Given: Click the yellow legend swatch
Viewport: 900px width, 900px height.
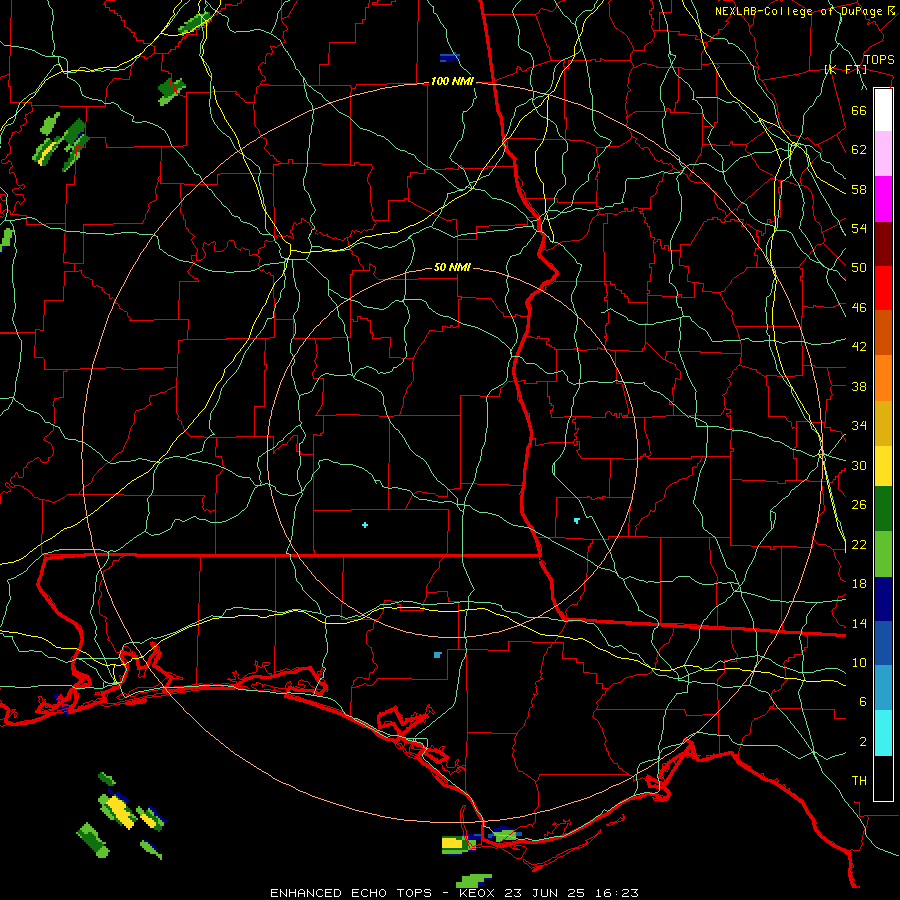Looking at the screenshot, I should point(883,466).
